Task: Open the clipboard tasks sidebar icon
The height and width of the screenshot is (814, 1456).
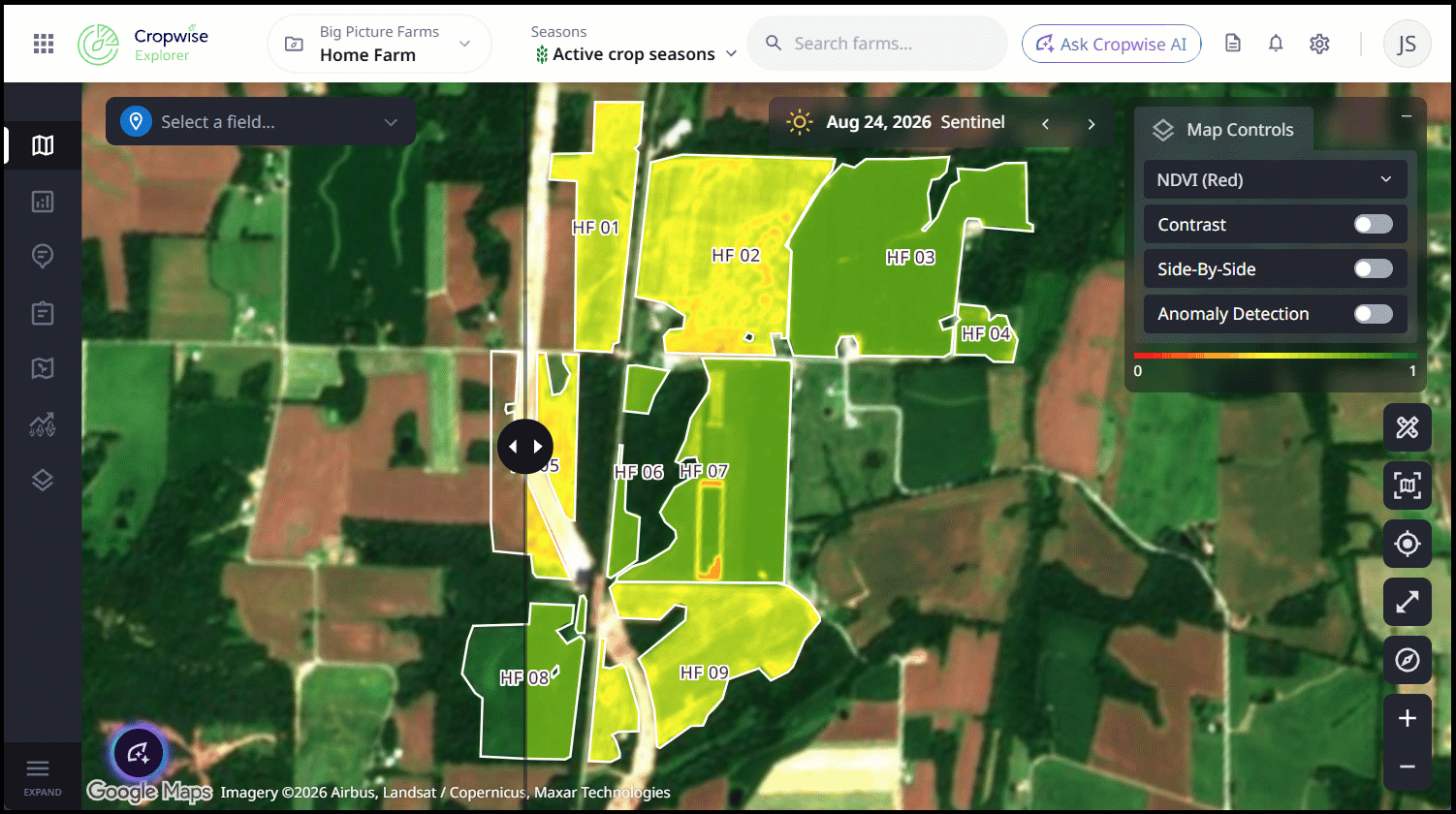Action: pyautogui.click(x=43, y=313)
